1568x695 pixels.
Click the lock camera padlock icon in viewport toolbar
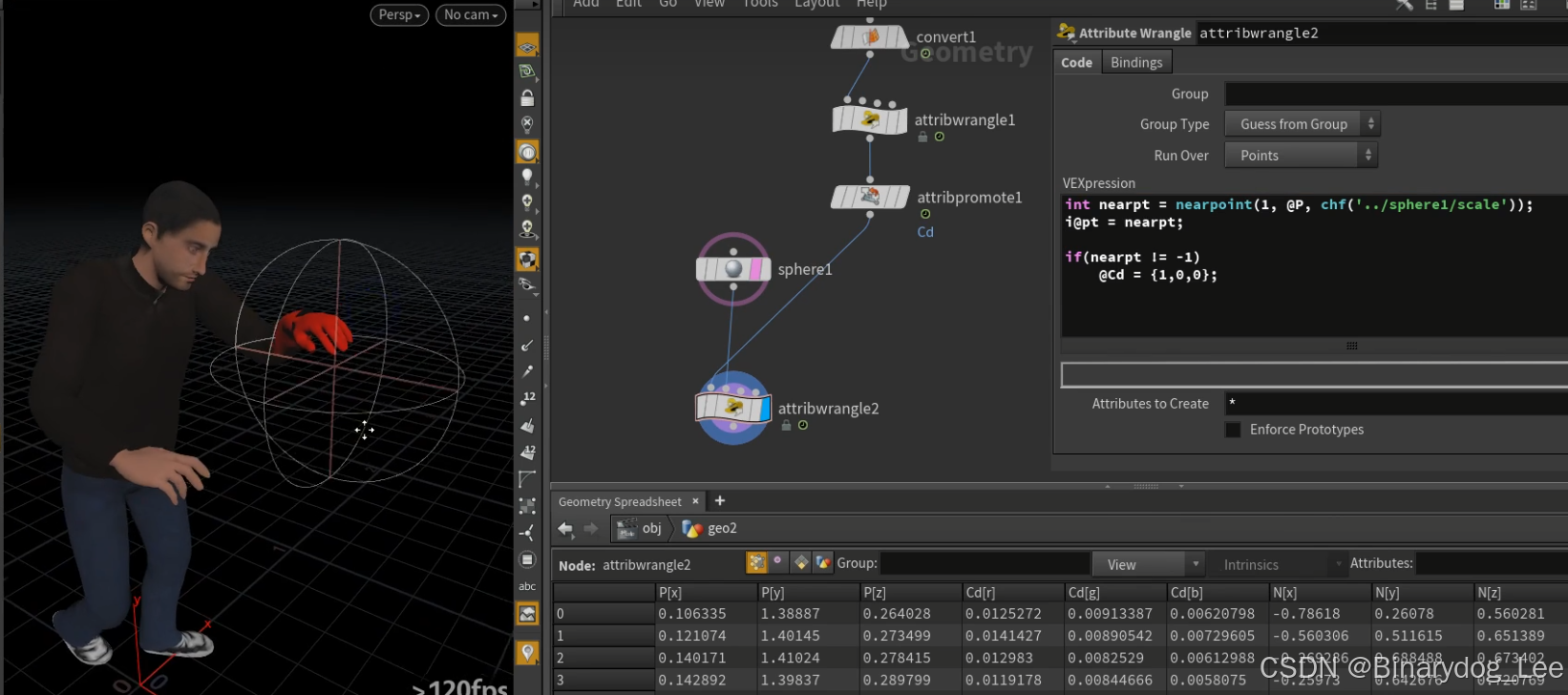coord(527,97)
